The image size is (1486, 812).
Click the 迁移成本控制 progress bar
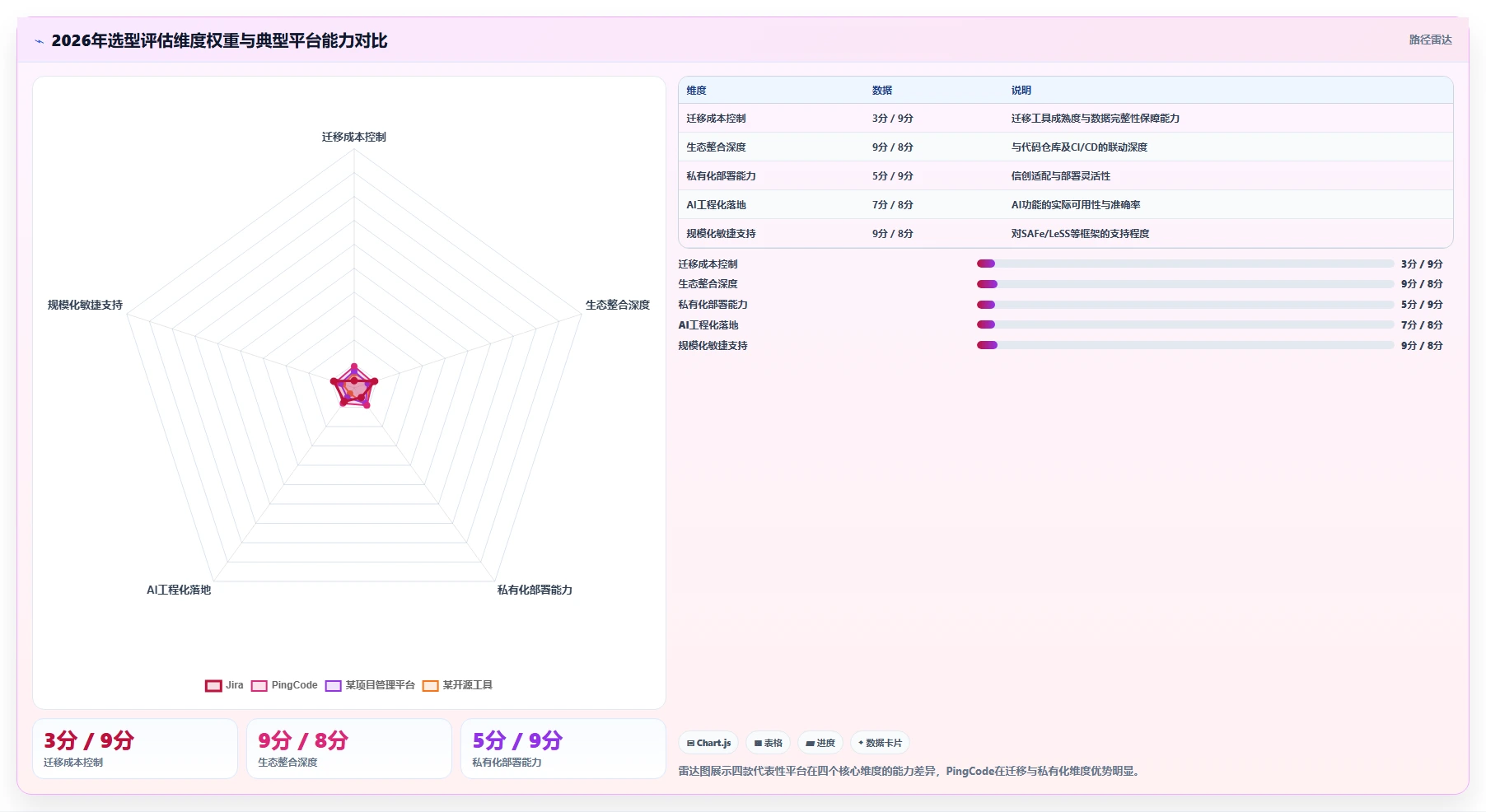pyautogui.click(x=1185, y=264)
